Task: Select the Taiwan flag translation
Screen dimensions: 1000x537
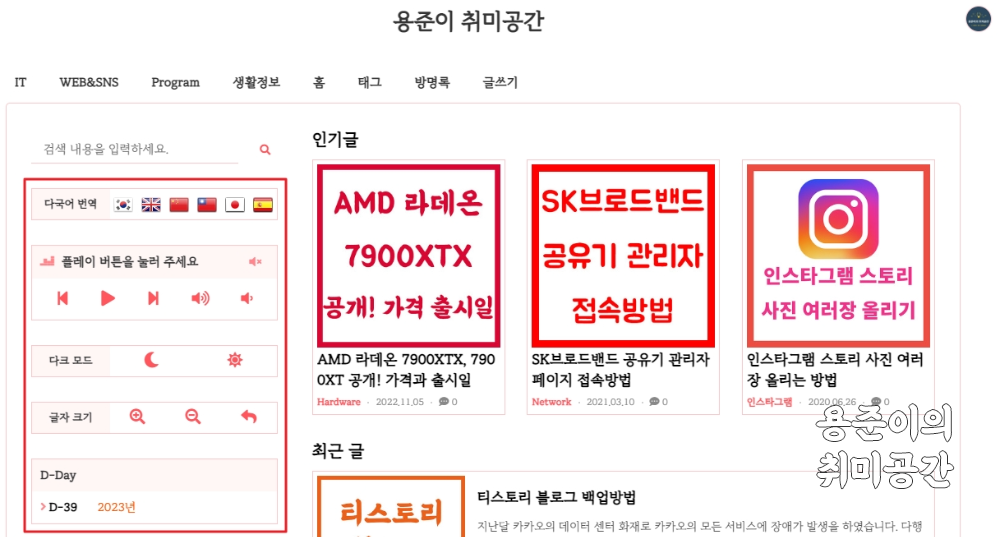Action: (x=207, y=205)
